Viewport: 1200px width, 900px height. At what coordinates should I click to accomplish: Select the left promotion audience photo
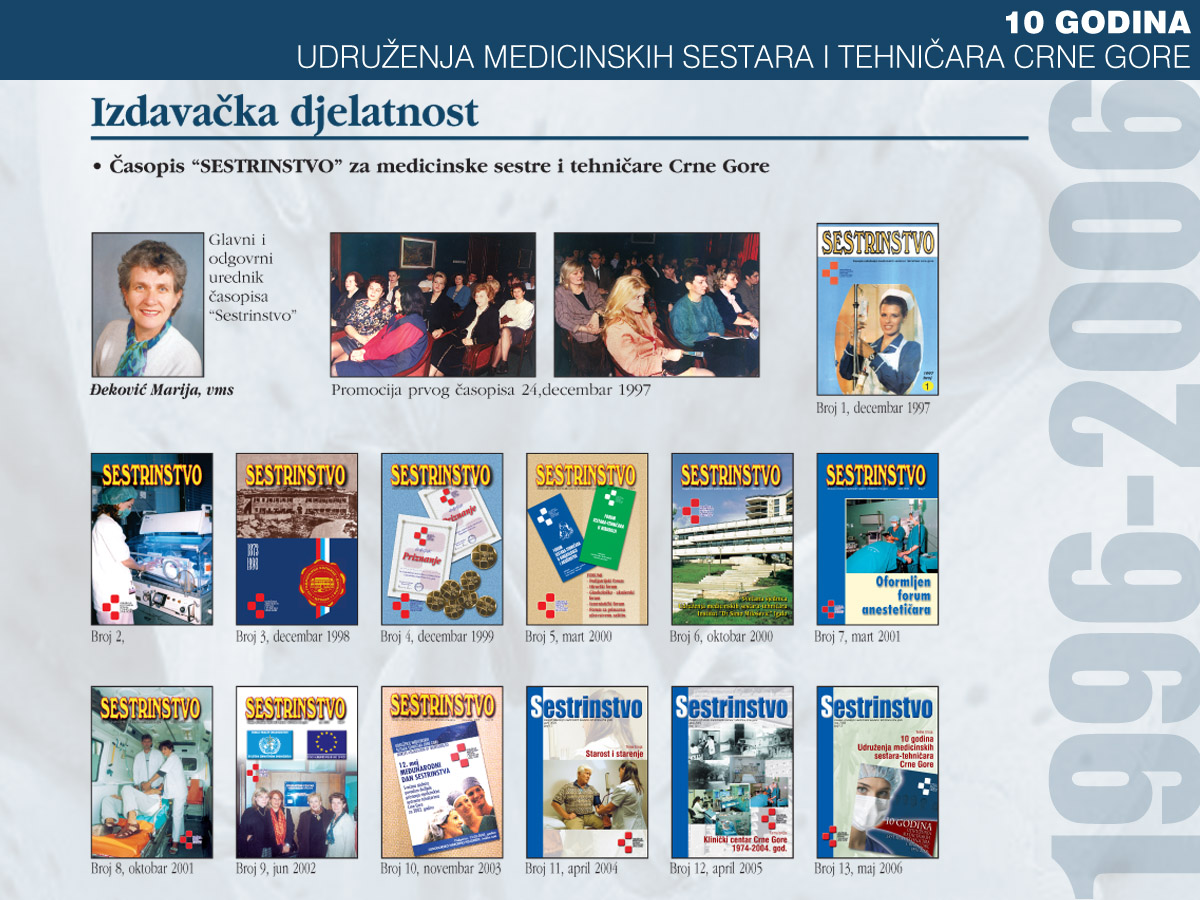click(x=433, y=305)
